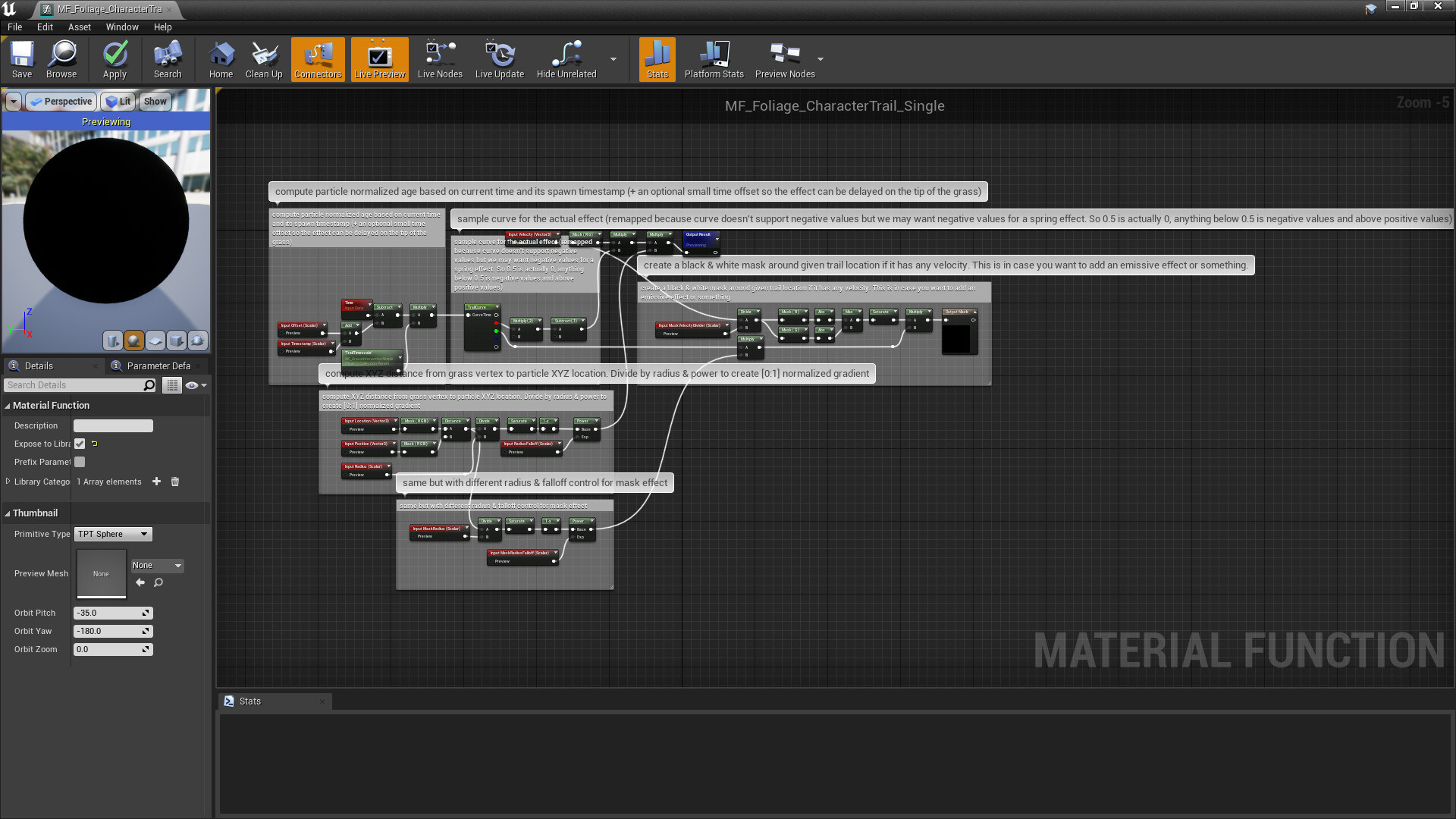Open the Preview Mesh None dropdown
The height and width of the screenshot is (819, 1456).
click(157, 565)
